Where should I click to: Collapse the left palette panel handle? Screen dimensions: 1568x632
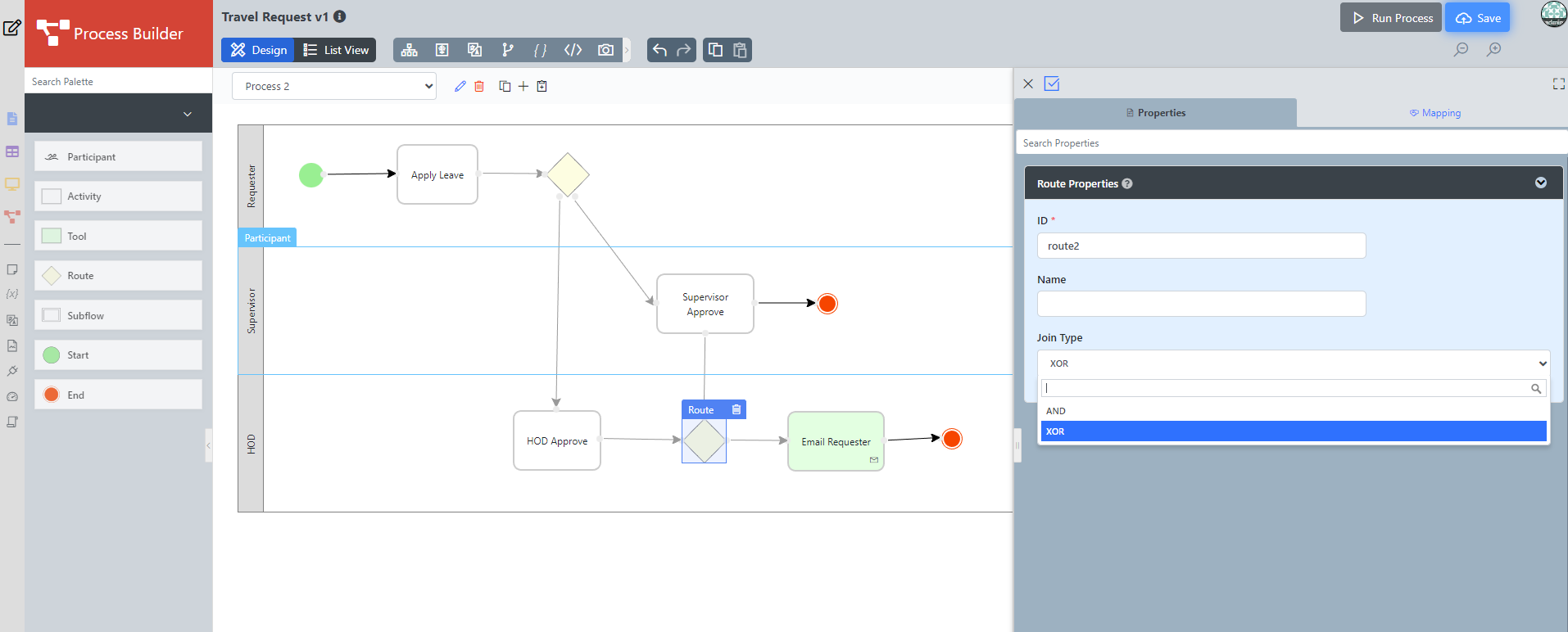pyautogui.click(x=208, y=445)
